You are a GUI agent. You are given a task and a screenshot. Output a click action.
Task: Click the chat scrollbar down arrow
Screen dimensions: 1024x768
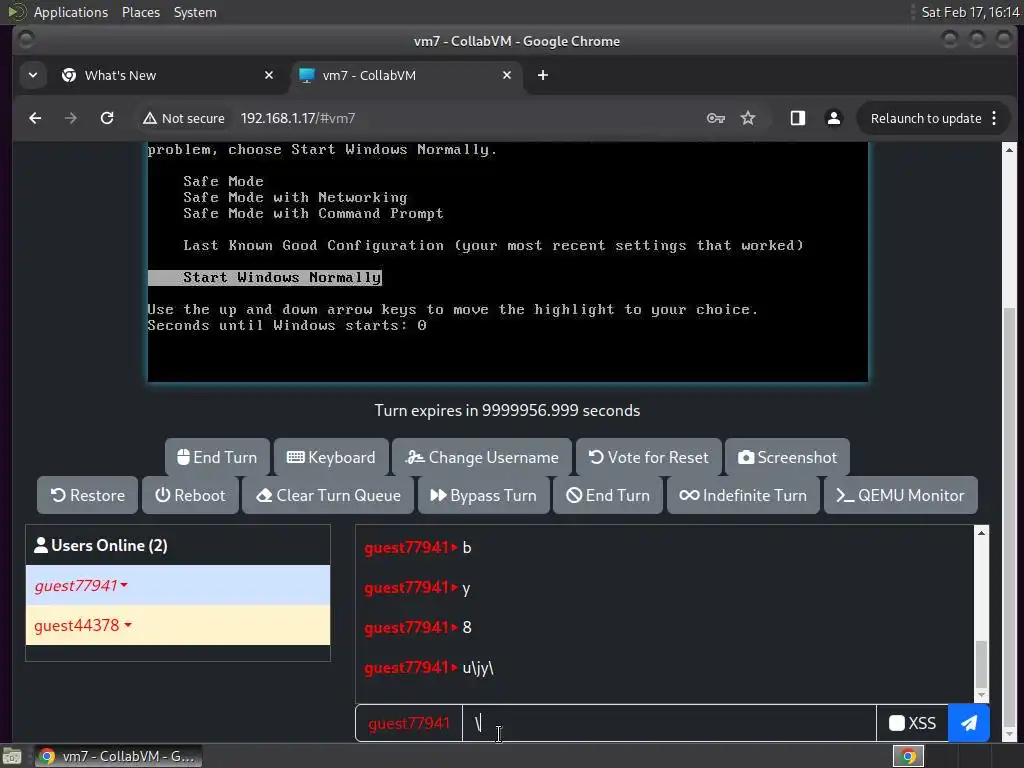click(981, 696)
